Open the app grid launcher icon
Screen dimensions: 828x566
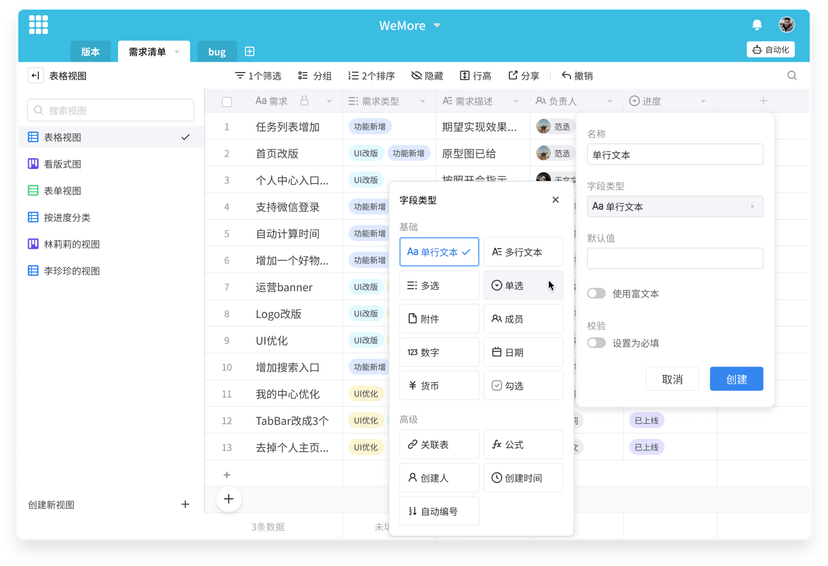39,25
